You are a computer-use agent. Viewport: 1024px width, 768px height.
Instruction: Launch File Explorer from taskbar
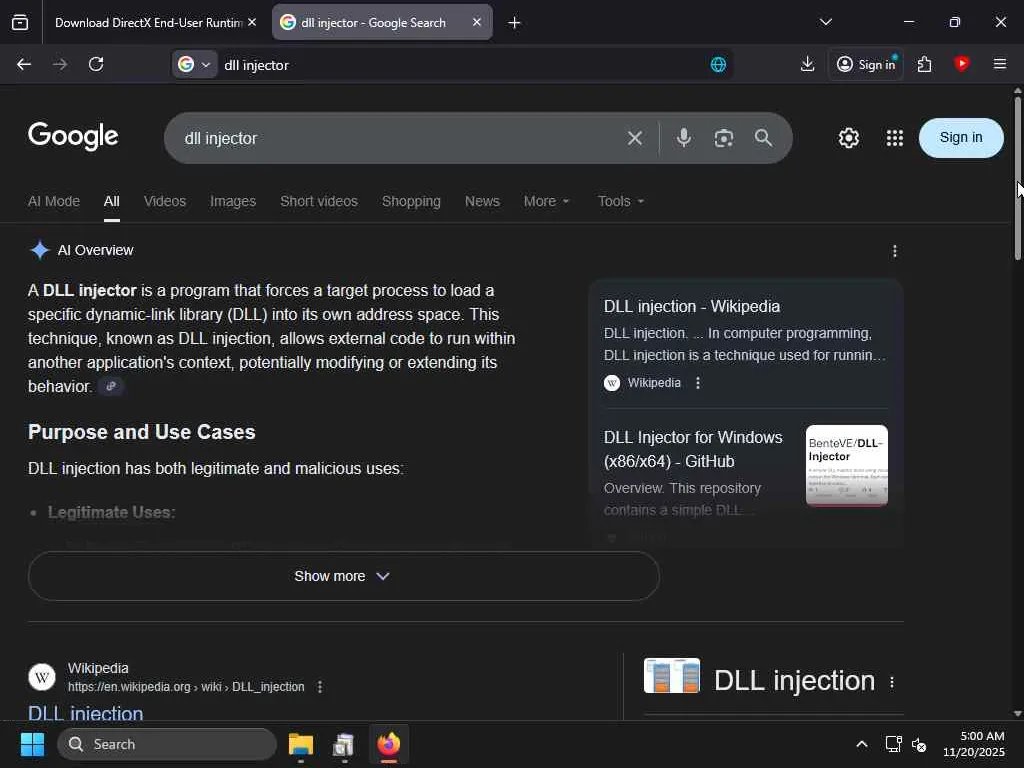pyautogui.click(x=300, y=744)
